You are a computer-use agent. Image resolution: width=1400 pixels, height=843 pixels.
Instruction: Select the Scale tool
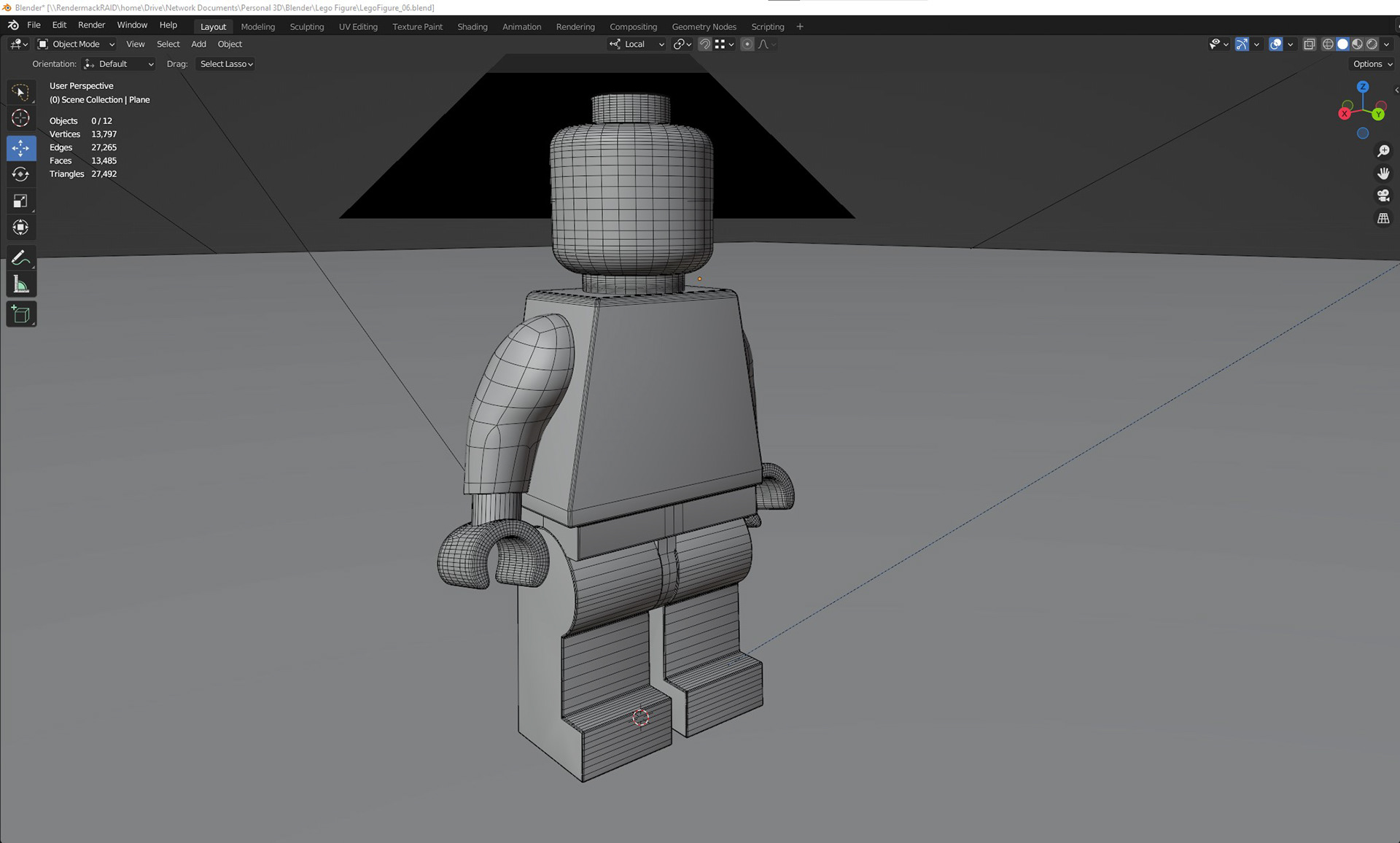[20, 201]
